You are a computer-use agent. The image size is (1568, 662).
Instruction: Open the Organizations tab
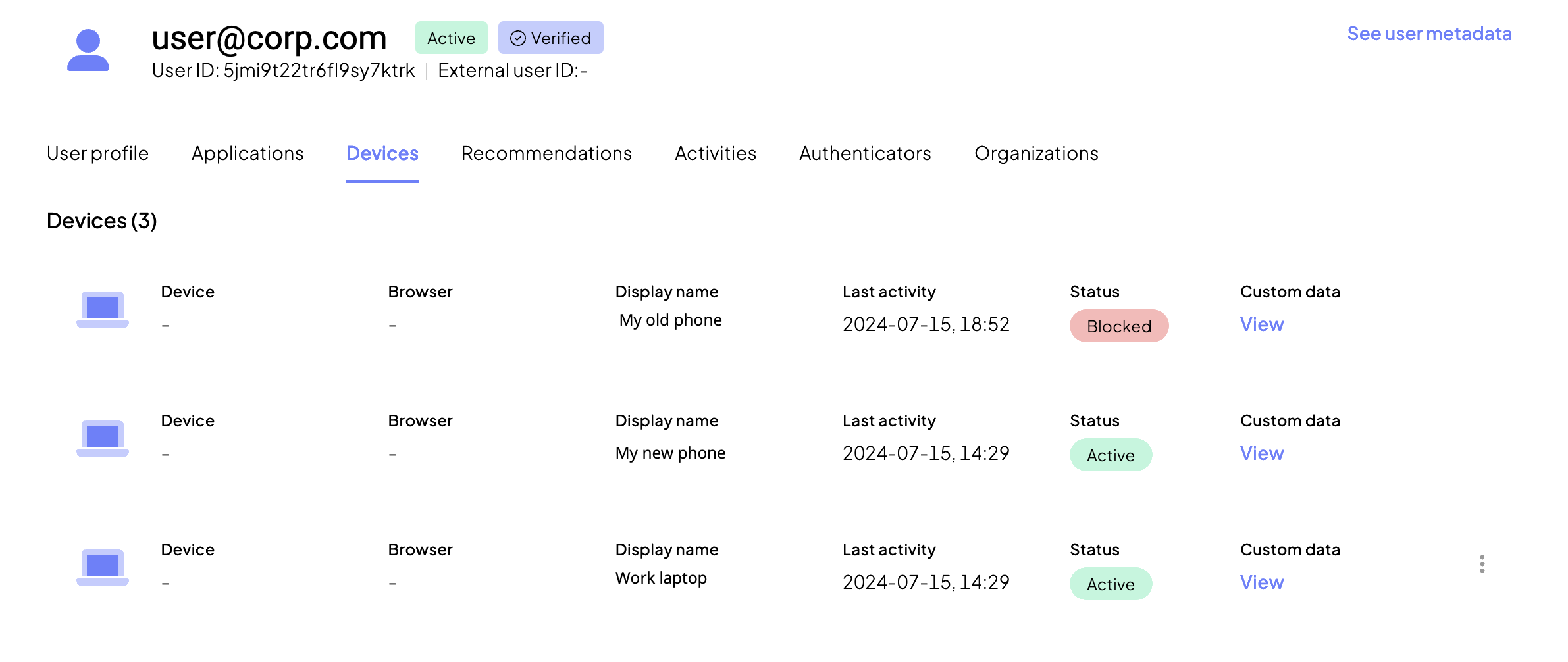[x=1036, y=153]
